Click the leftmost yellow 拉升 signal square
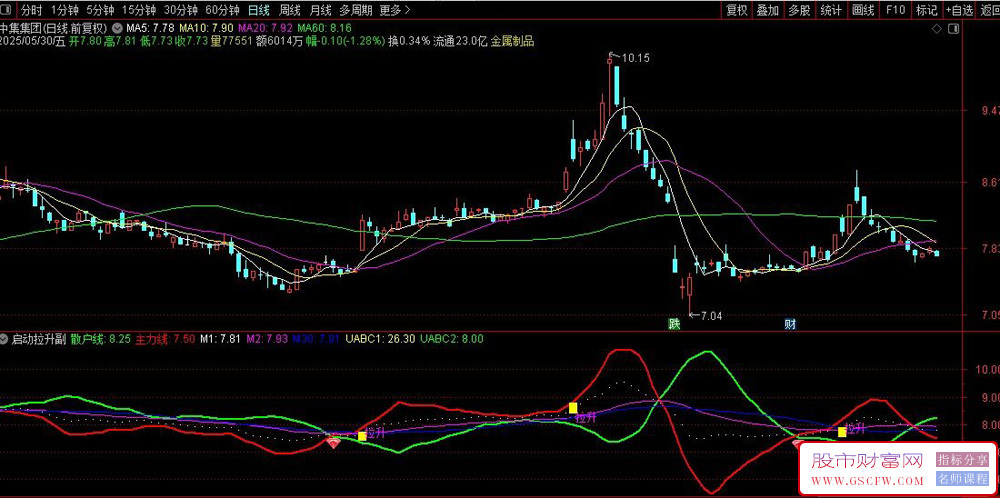1000x498 pixels. 362,436
